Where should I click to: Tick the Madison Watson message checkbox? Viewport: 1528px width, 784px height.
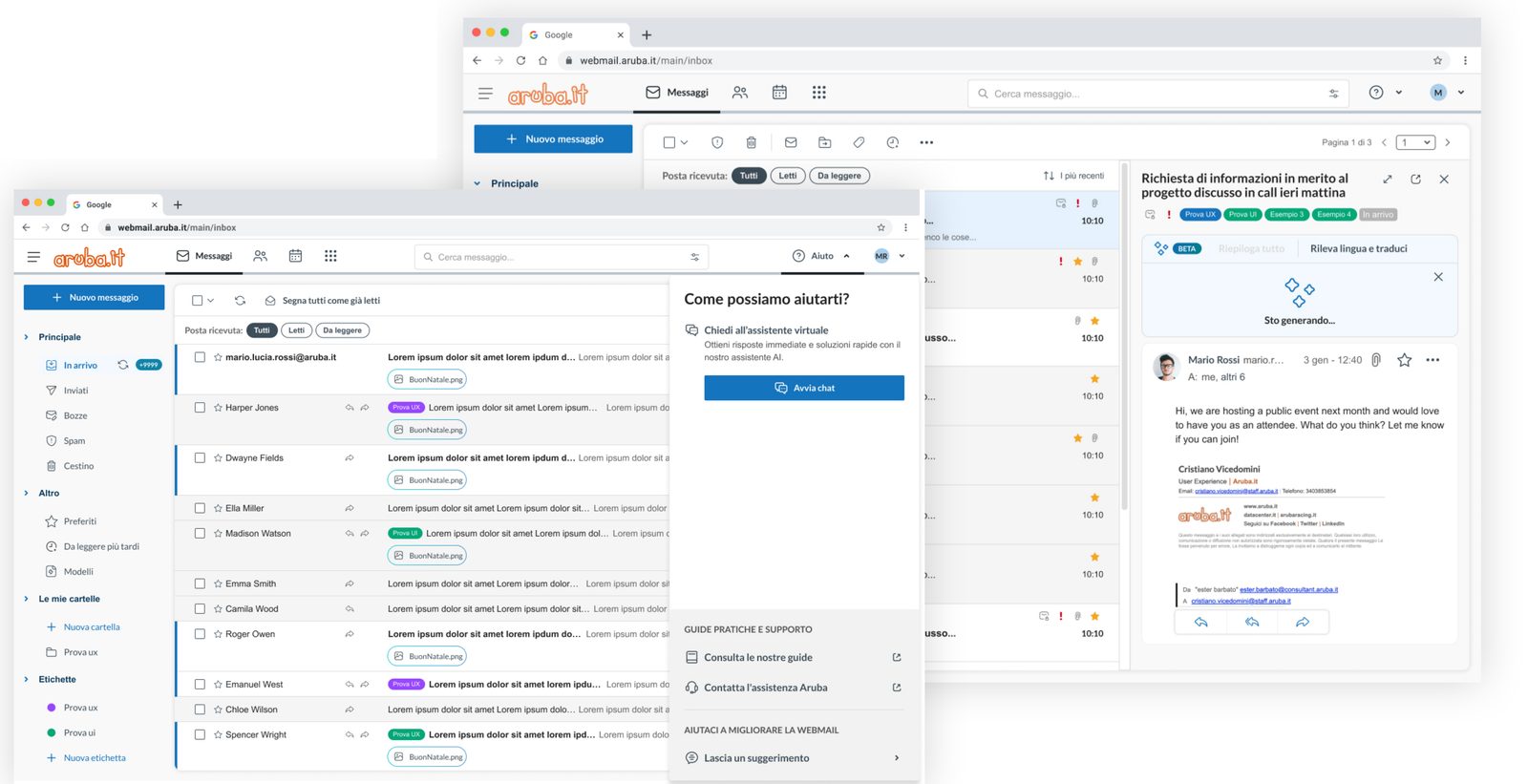coord(200,534)
